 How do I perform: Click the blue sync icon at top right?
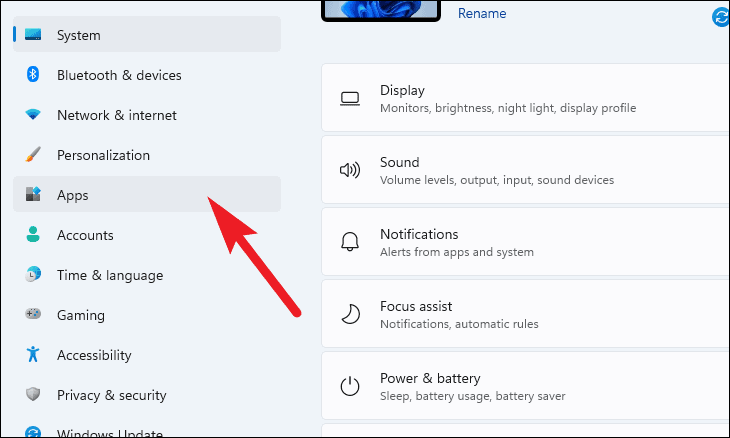pos(721,18)
